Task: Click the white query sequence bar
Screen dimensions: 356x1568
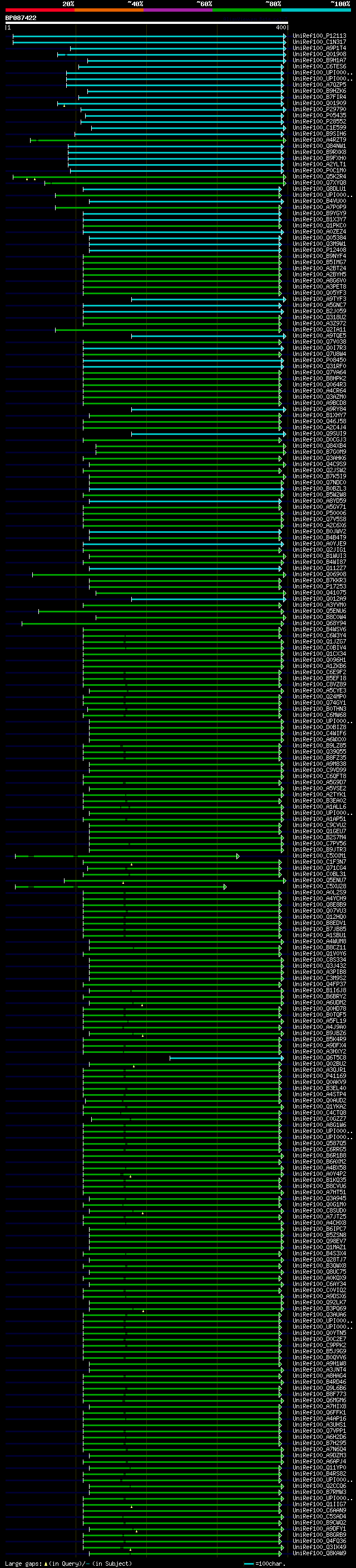Action: [x=147, y=22]
